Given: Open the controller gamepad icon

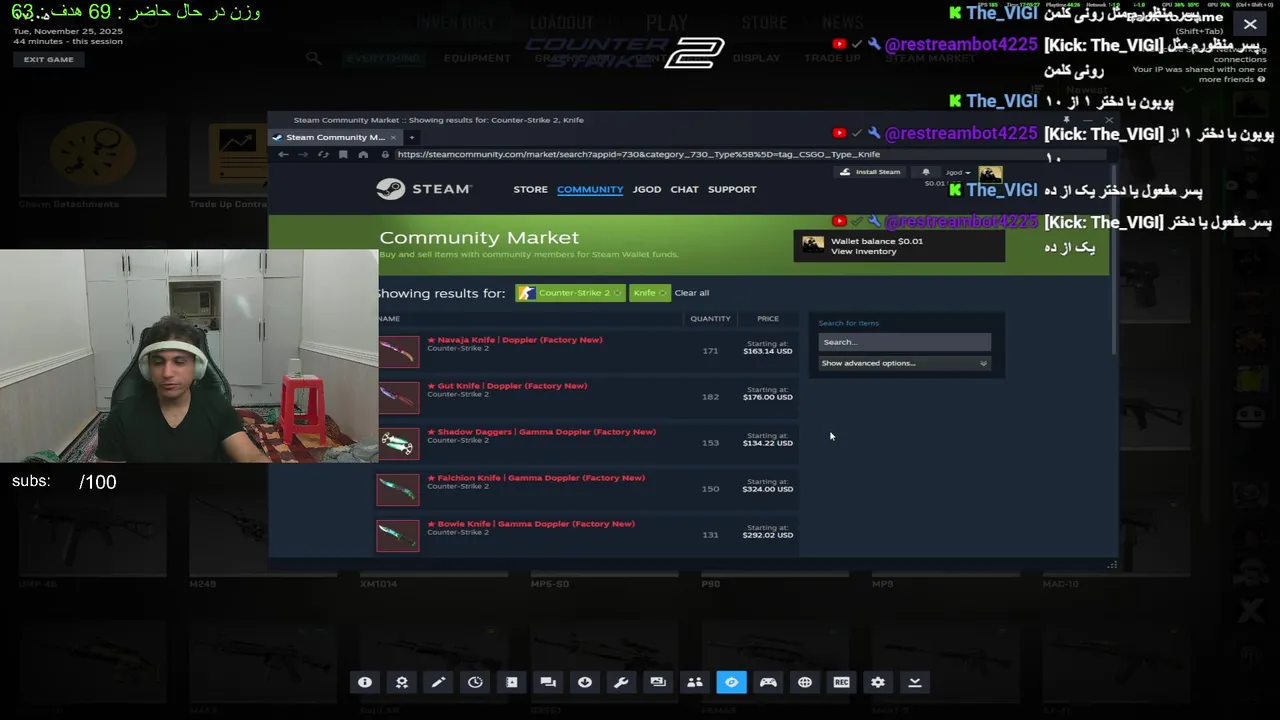Looking at the screenshot, I should 768,682.
